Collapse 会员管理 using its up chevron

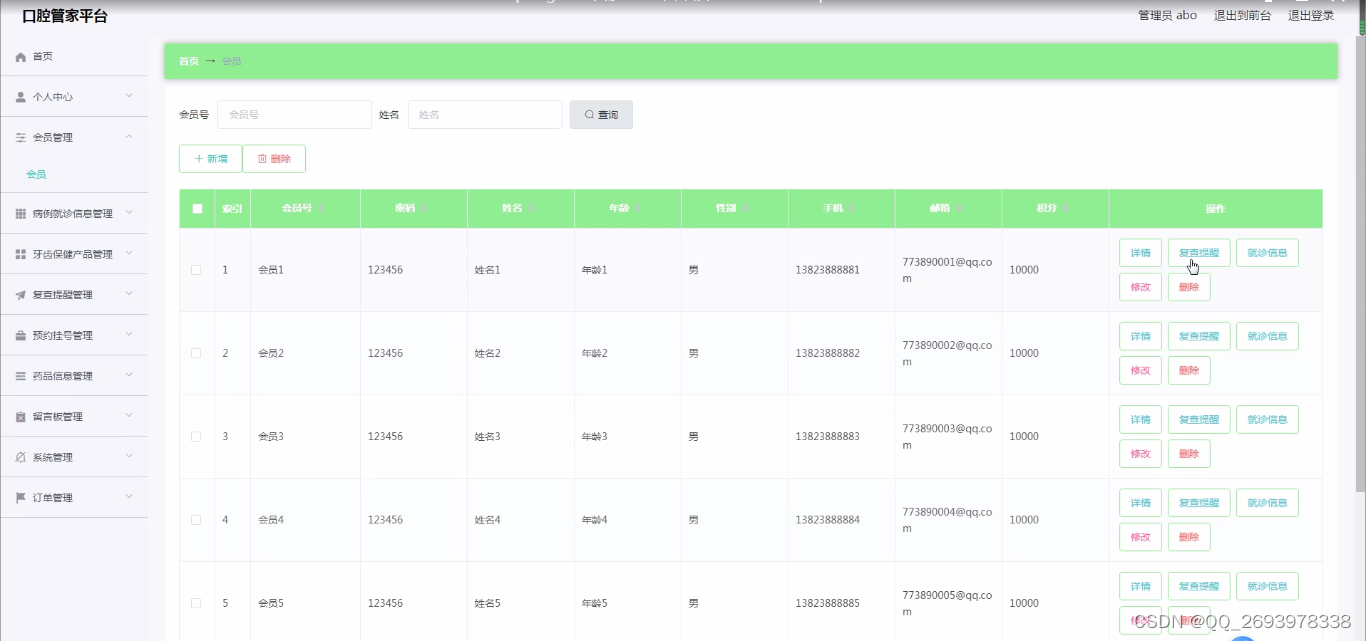pos(129,136)
